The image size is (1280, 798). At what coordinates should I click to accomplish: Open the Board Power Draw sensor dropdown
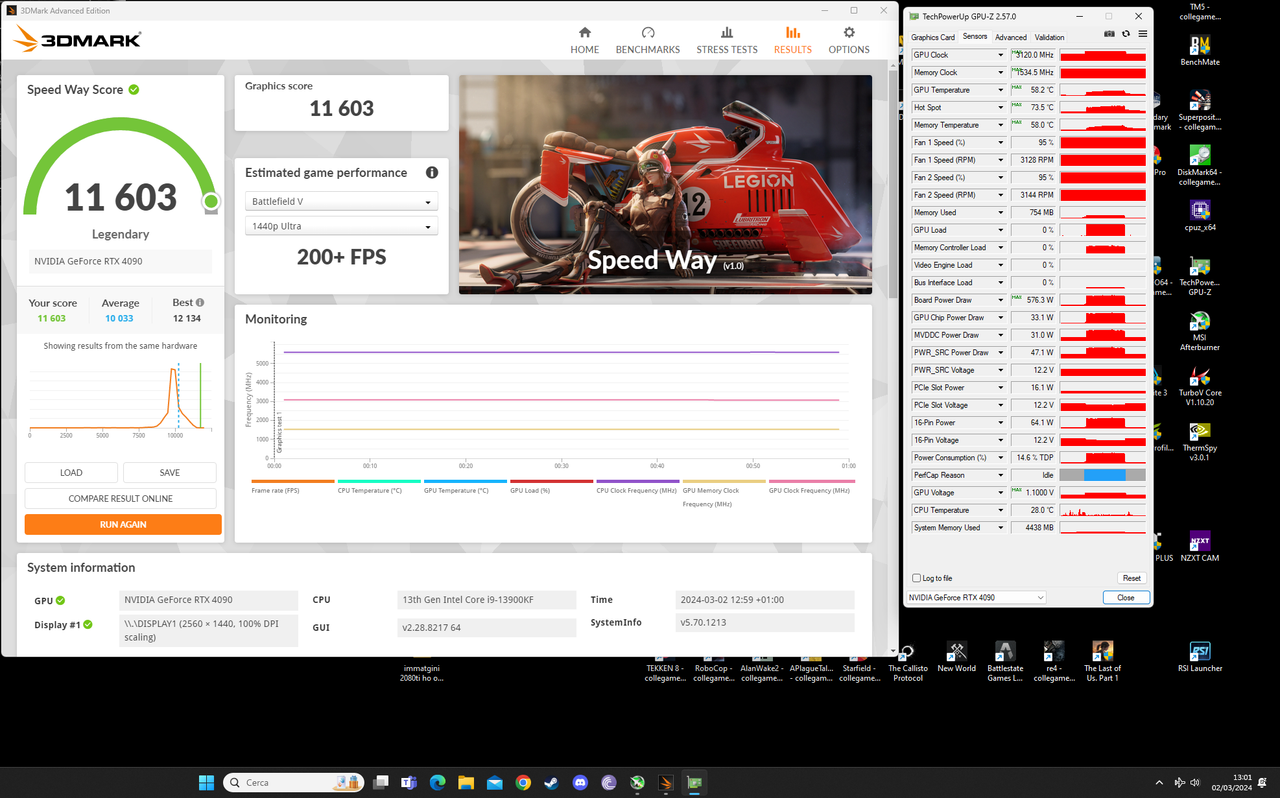click(x=1000, y=300)
